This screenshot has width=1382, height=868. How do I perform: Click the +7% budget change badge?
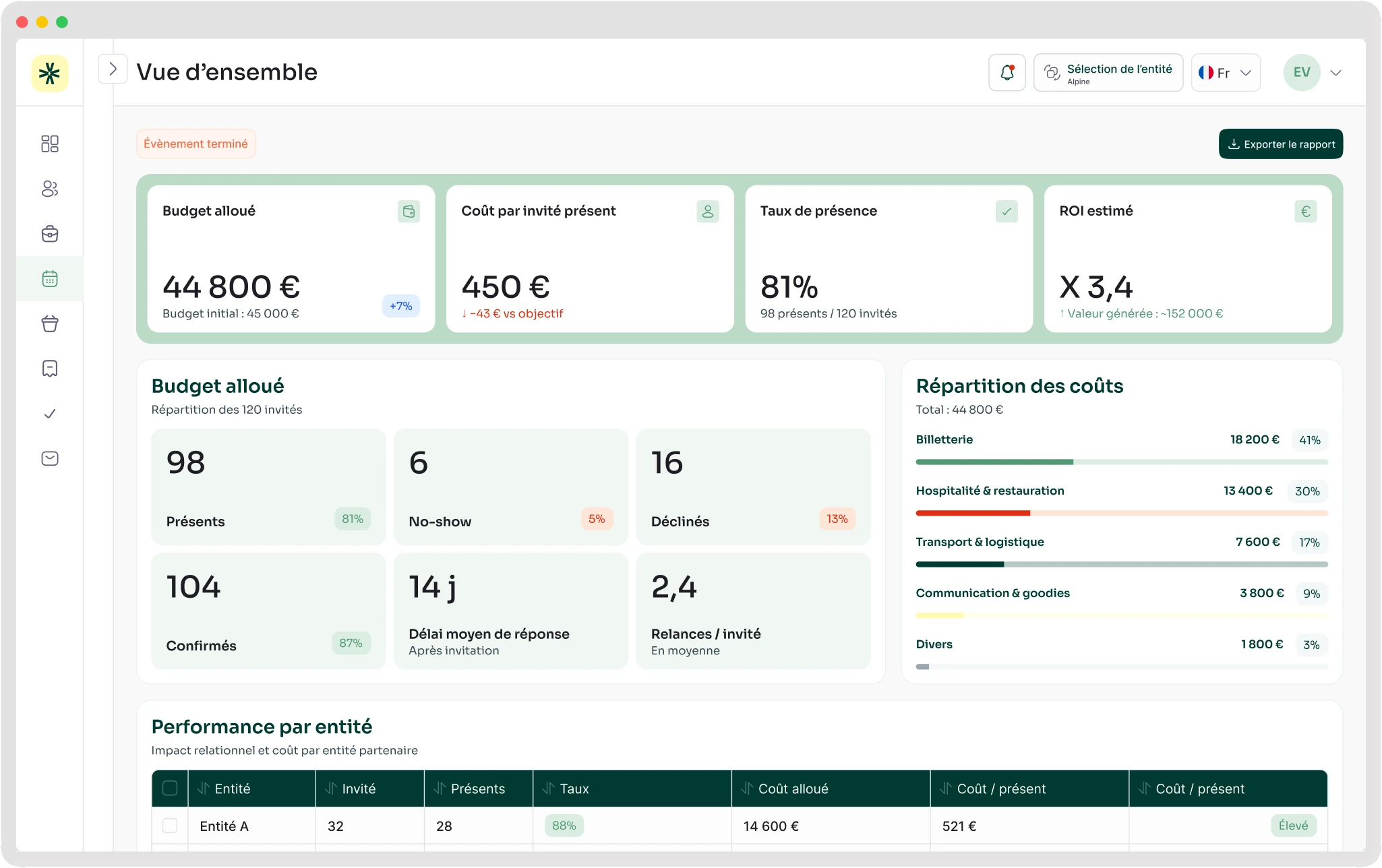401,306
